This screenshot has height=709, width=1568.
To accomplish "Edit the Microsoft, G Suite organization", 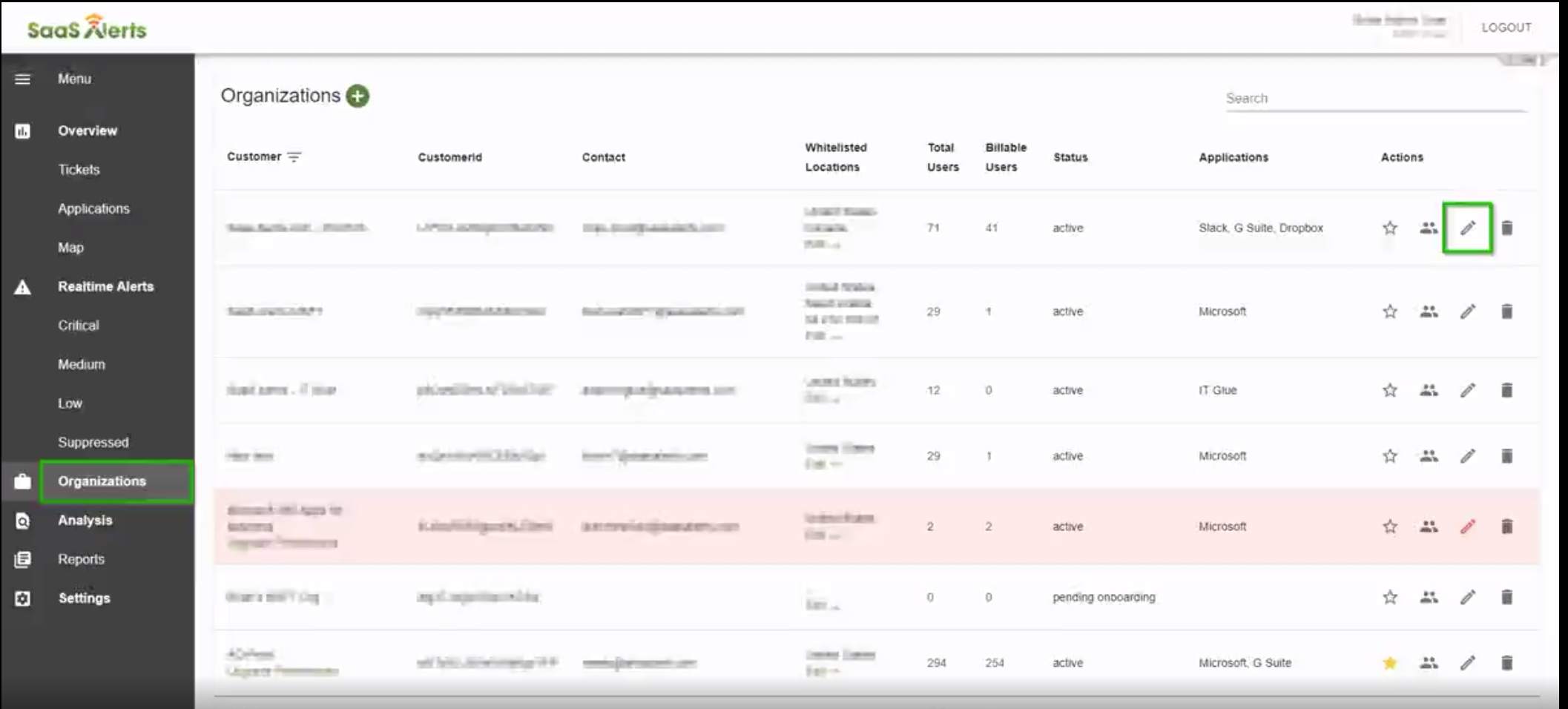I will [x=1468, y=663].
